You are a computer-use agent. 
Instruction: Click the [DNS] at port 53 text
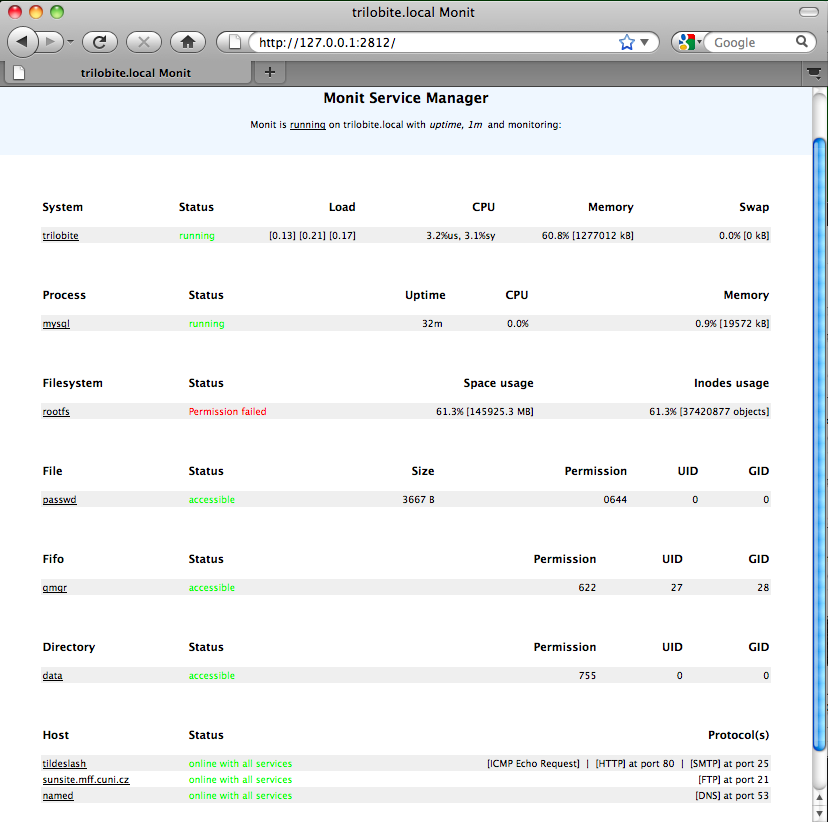point(732,796)
